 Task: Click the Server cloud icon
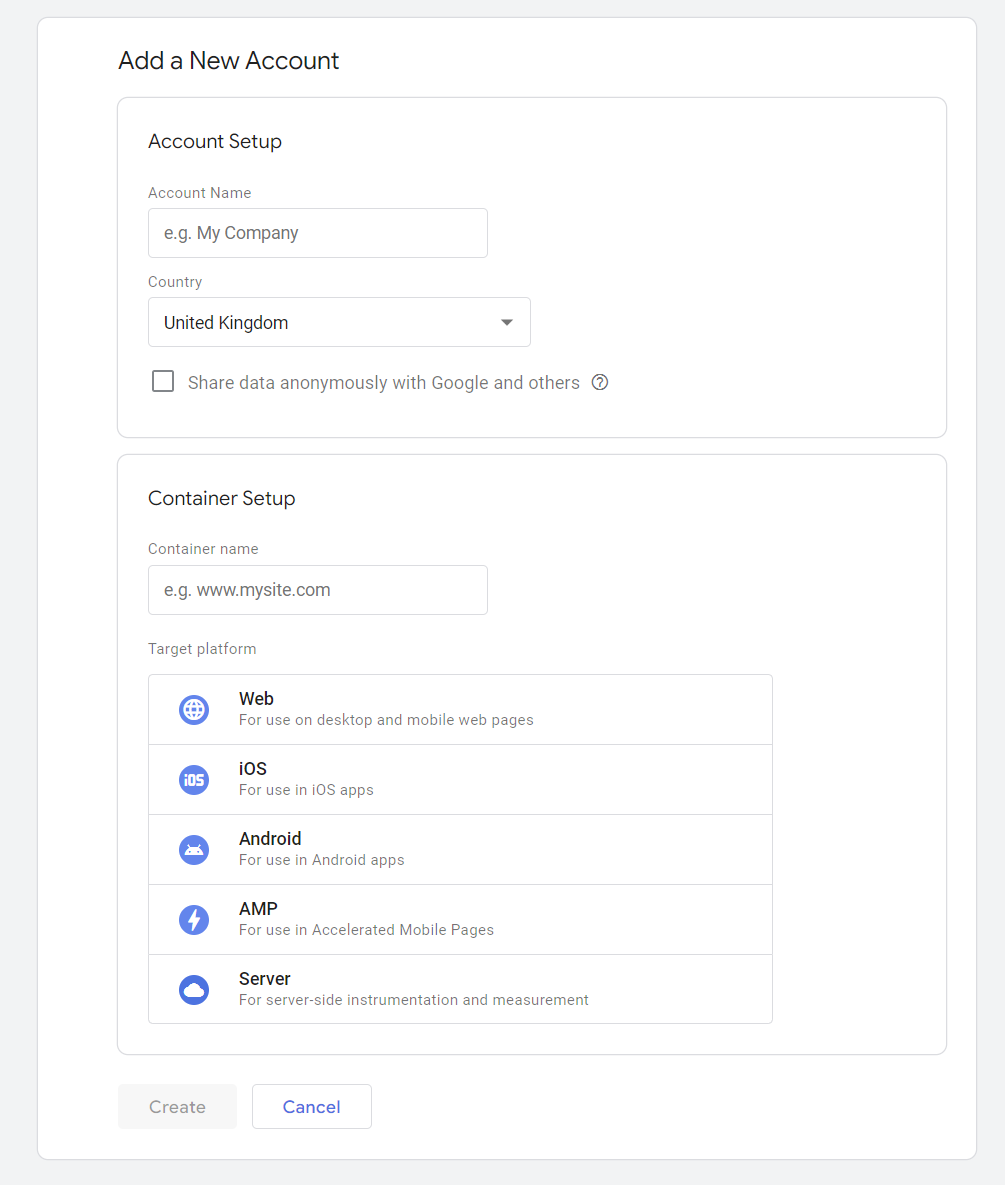(x=194, y=990)
